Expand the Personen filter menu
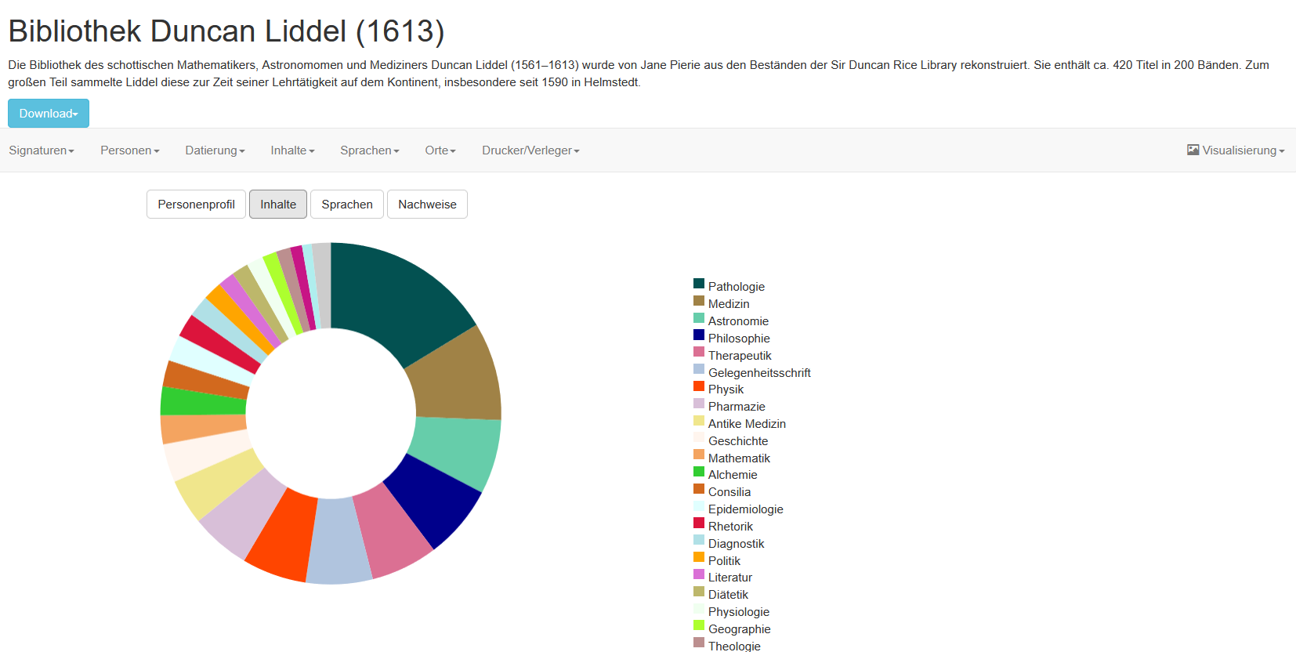The height and width of the screenshot is (652, 1296). point(129,150)
